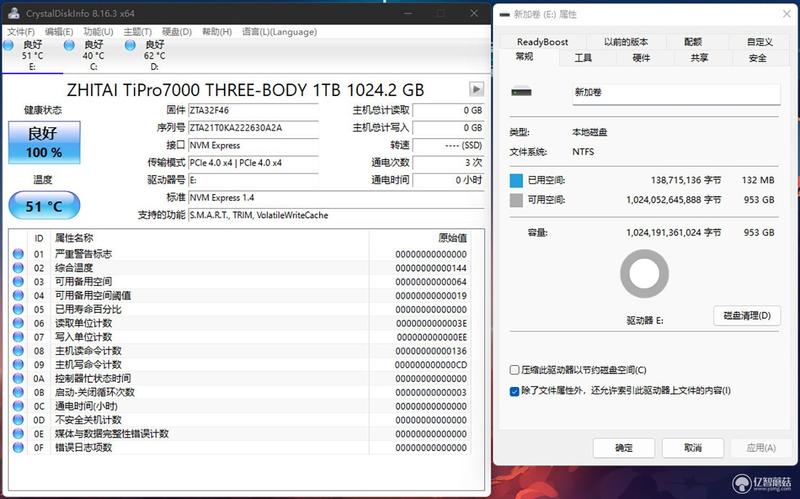This screenshot has height=499, width=800.
Task: Click status orb for attribute 06 读取单位计数
Action: tap(18, 323)
